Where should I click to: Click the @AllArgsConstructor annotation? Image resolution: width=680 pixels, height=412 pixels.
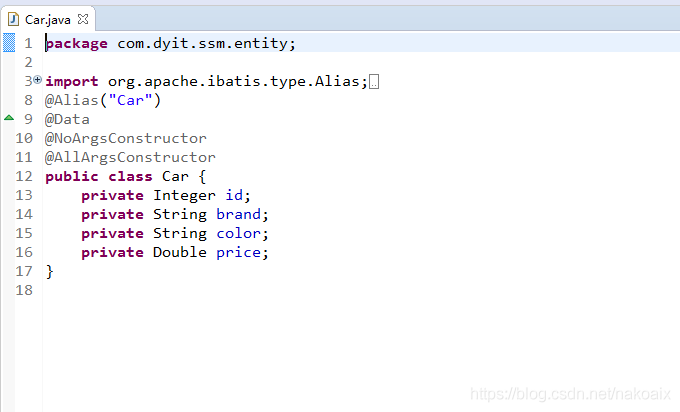pos(130,157)
